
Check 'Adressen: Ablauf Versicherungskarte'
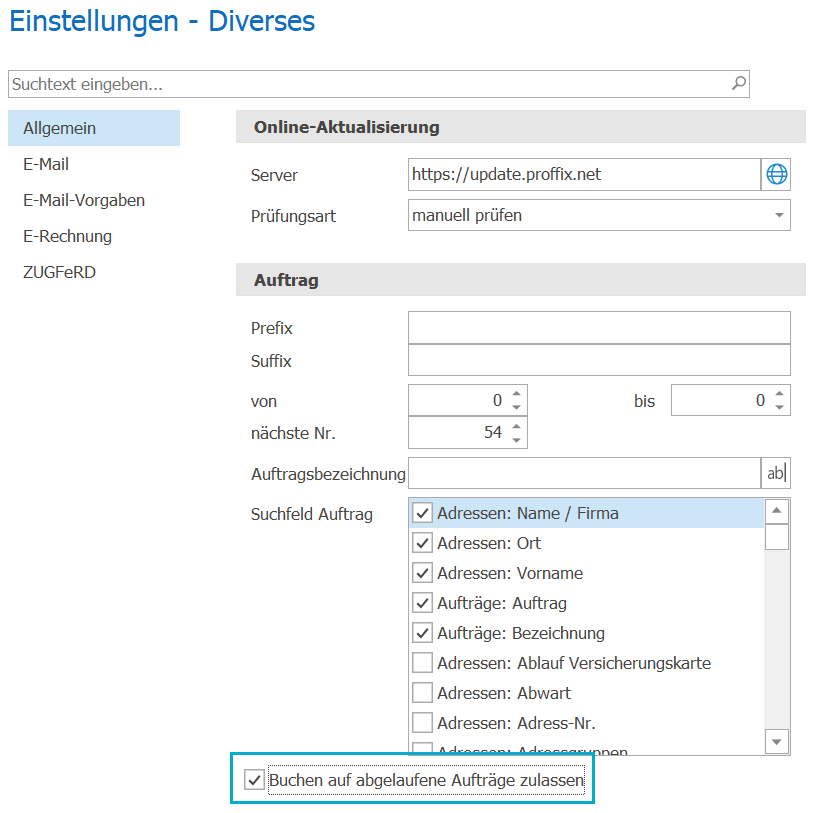point(423,663)
